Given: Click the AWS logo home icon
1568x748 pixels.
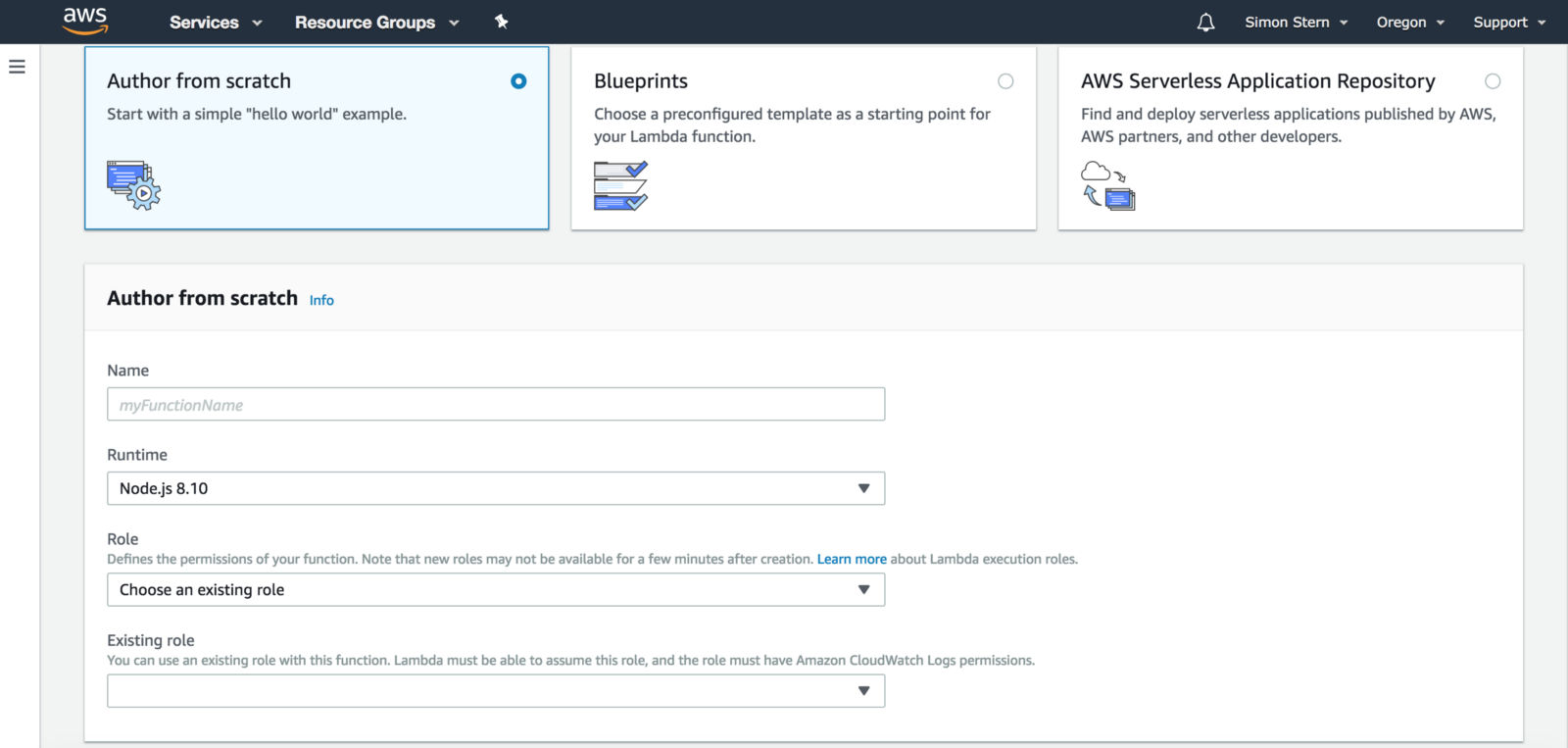Looking at the screenshot, I should 85,21.
